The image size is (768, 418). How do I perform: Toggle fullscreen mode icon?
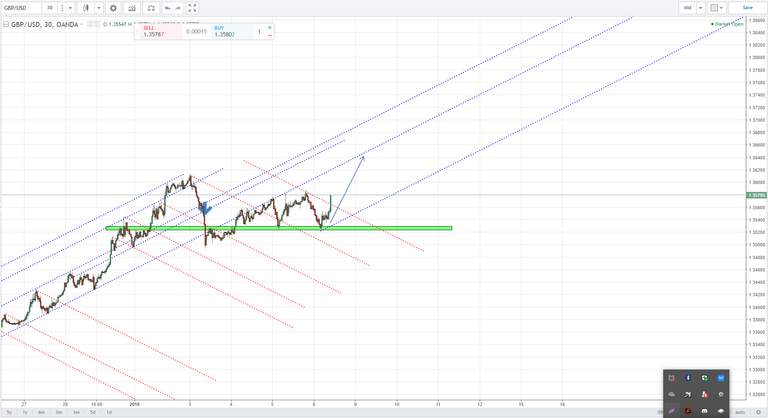click(x=192, y=8)
